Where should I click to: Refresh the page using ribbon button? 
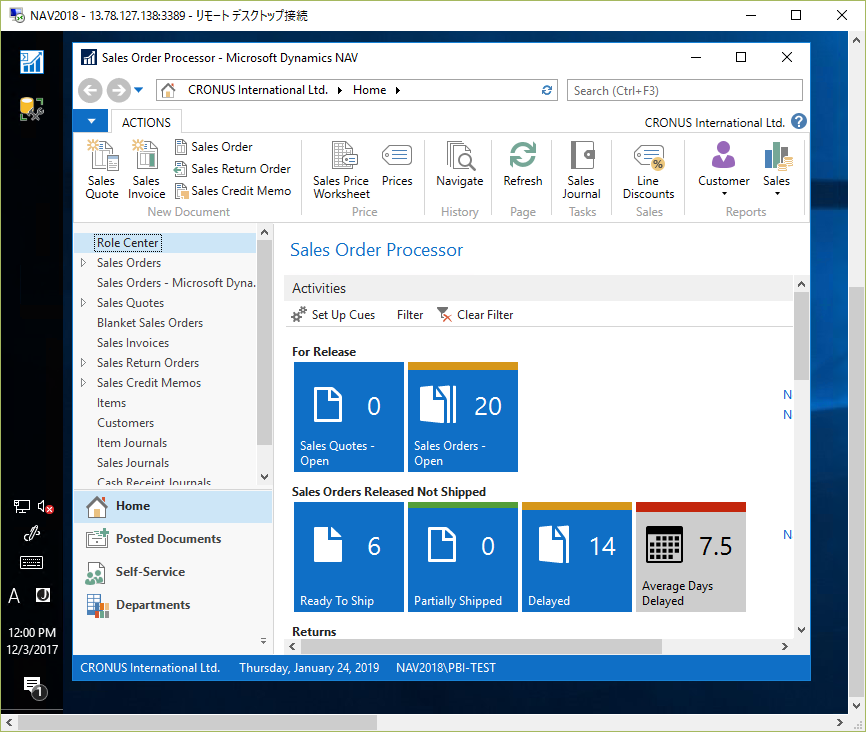pos(522,164)
